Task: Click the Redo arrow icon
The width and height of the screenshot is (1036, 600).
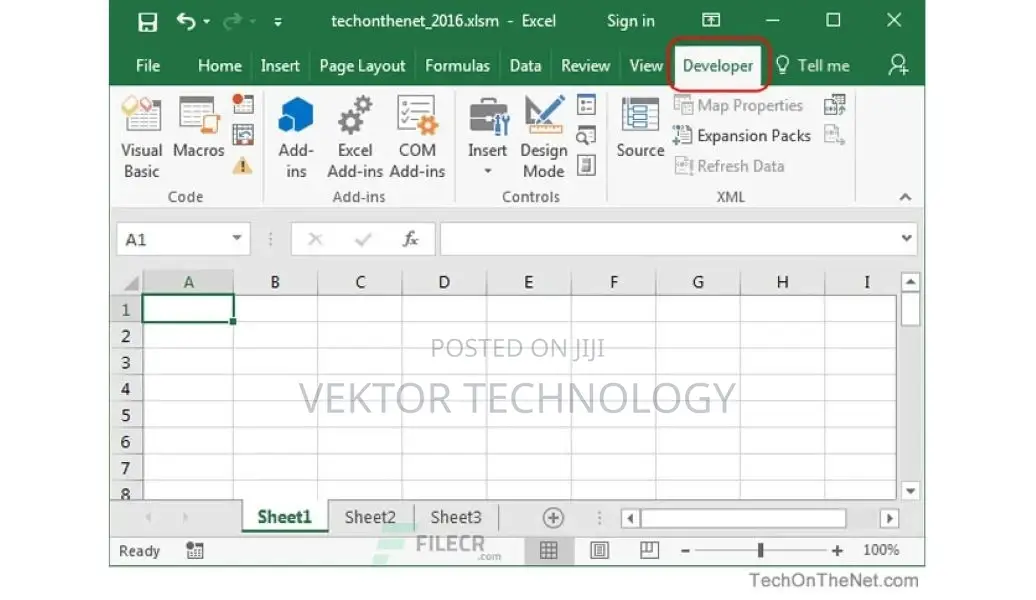Action: tap(232, 22)
